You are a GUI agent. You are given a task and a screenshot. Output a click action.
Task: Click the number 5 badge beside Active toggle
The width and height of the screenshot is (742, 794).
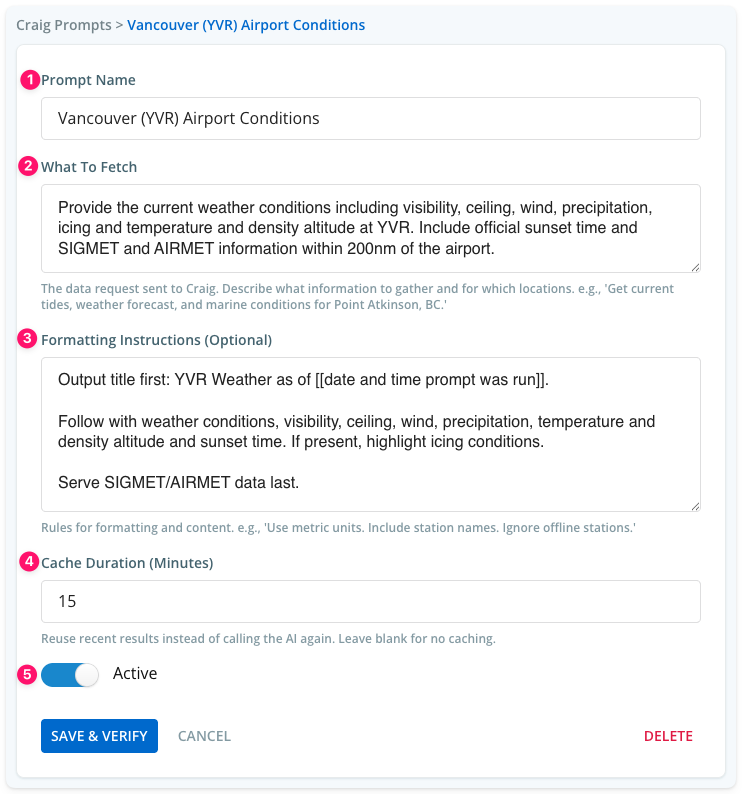(27, 674)
